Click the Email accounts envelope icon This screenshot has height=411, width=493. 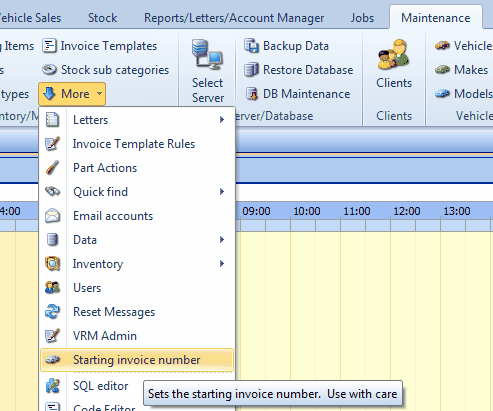pyautogui.click(x=53, y=216)
